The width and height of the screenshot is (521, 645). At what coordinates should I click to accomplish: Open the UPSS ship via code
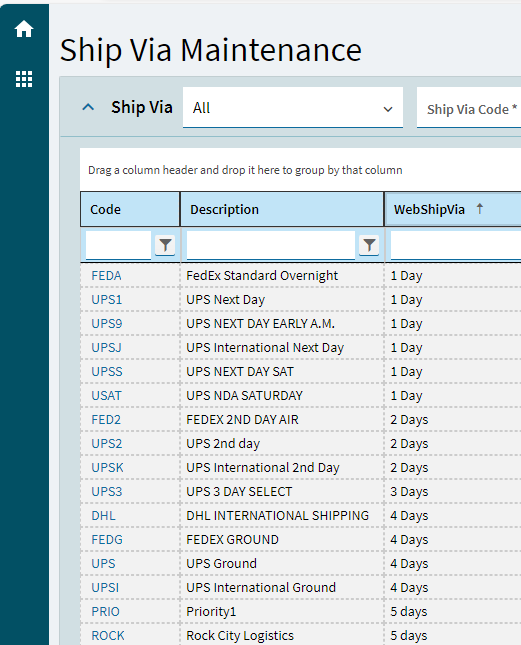pyautogui.click(x=107, y=371)
